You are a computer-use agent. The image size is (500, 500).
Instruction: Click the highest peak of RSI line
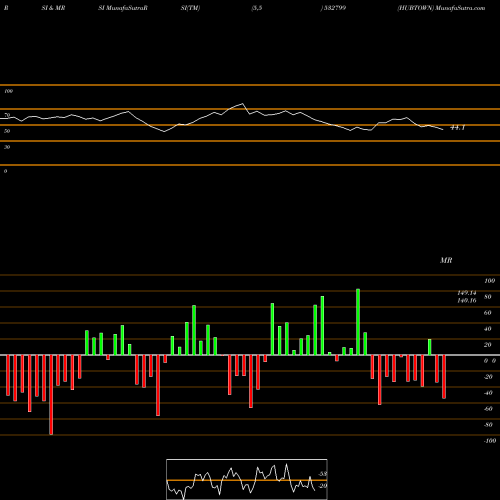(242, 104)
